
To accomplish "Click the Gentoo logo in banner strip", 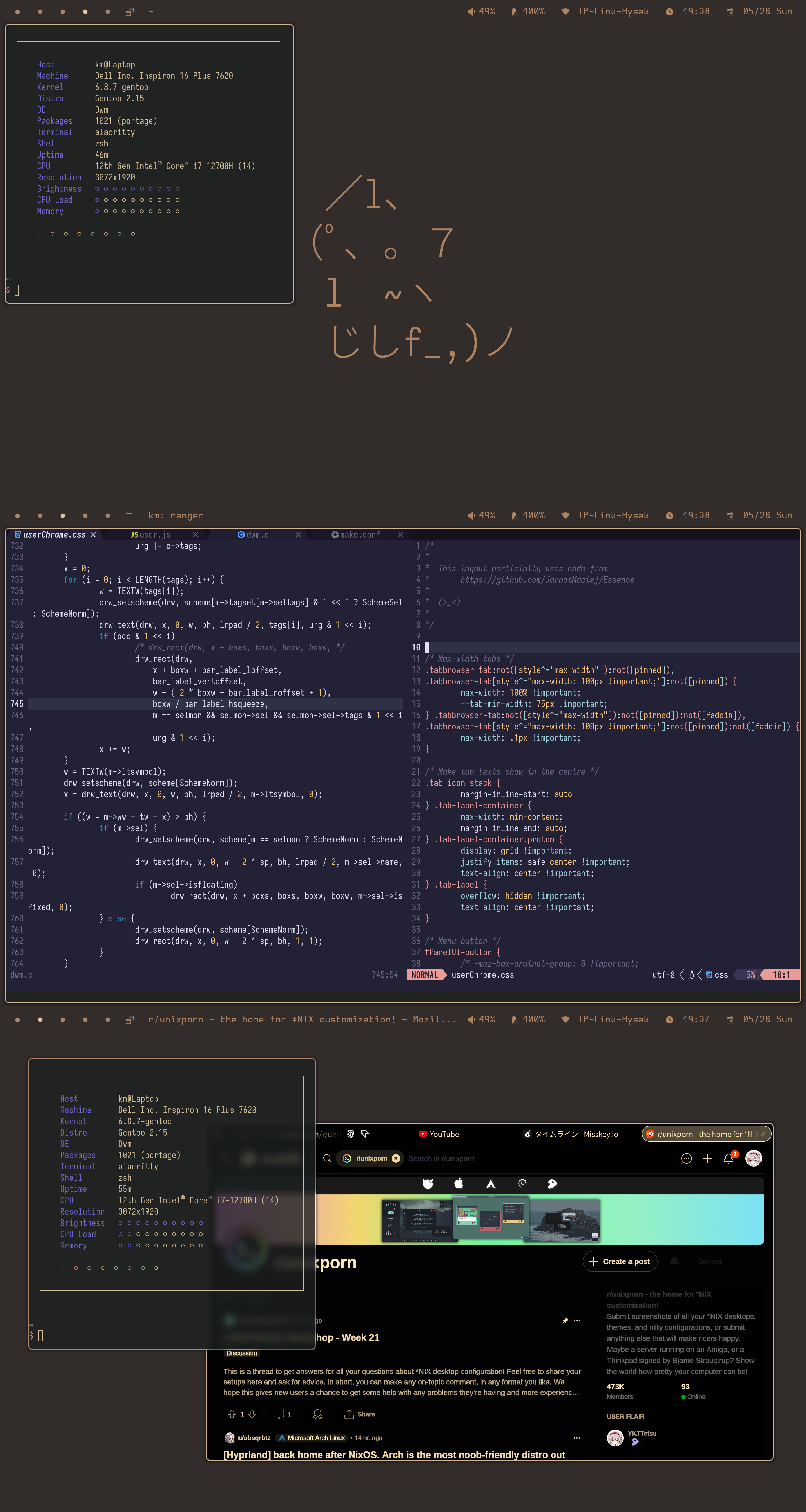I will pyautogui.click(x=552, y=1184).
